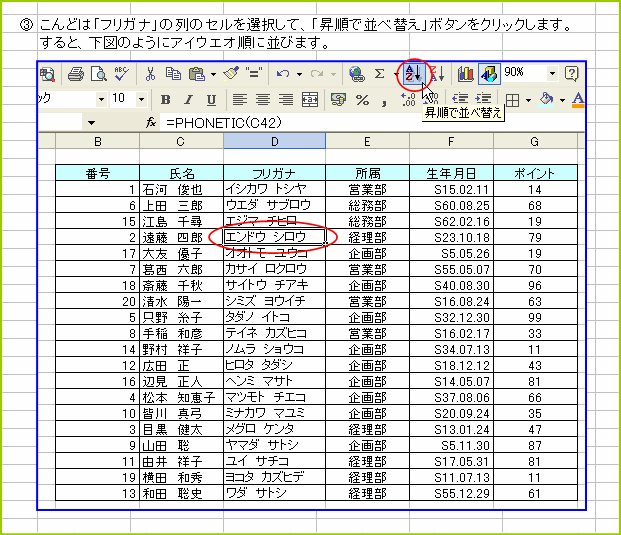
Task: Click Font Color A icon
Action: pyautogui.click(x=578, y=99)
